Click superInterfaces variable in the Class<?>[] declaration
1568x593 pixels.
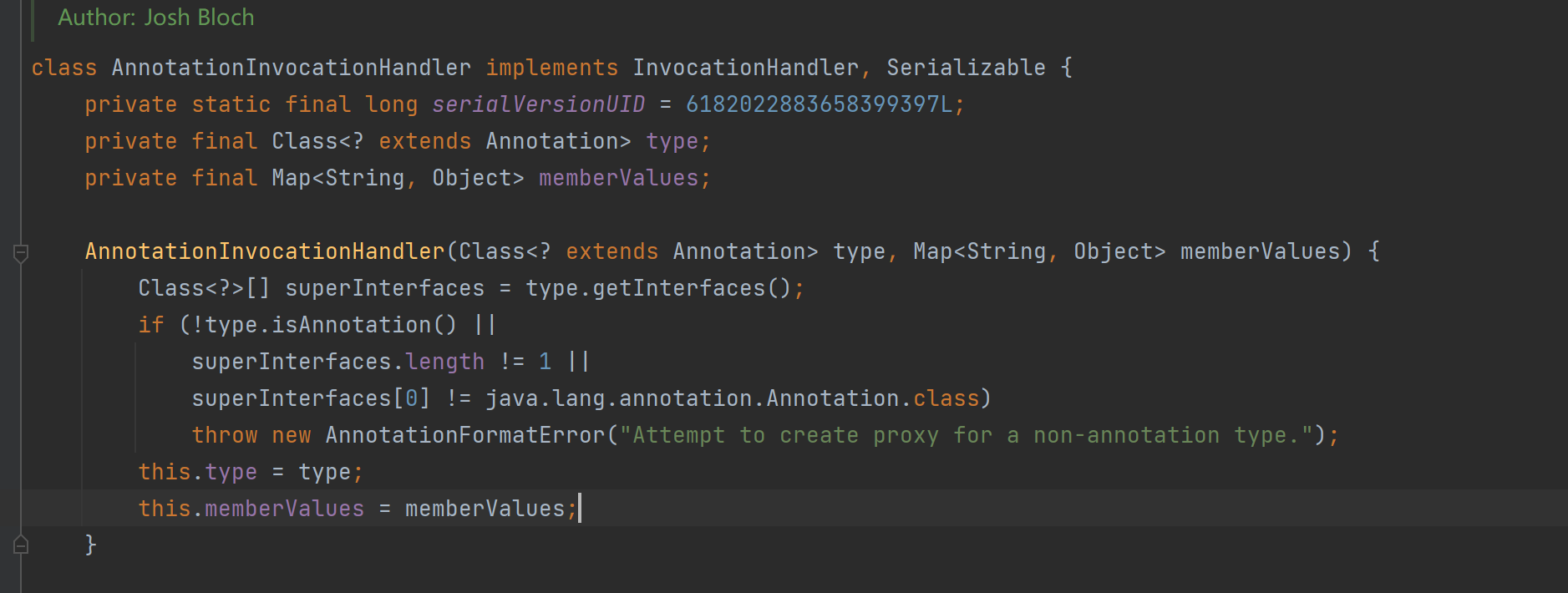(x=384, y=288)
